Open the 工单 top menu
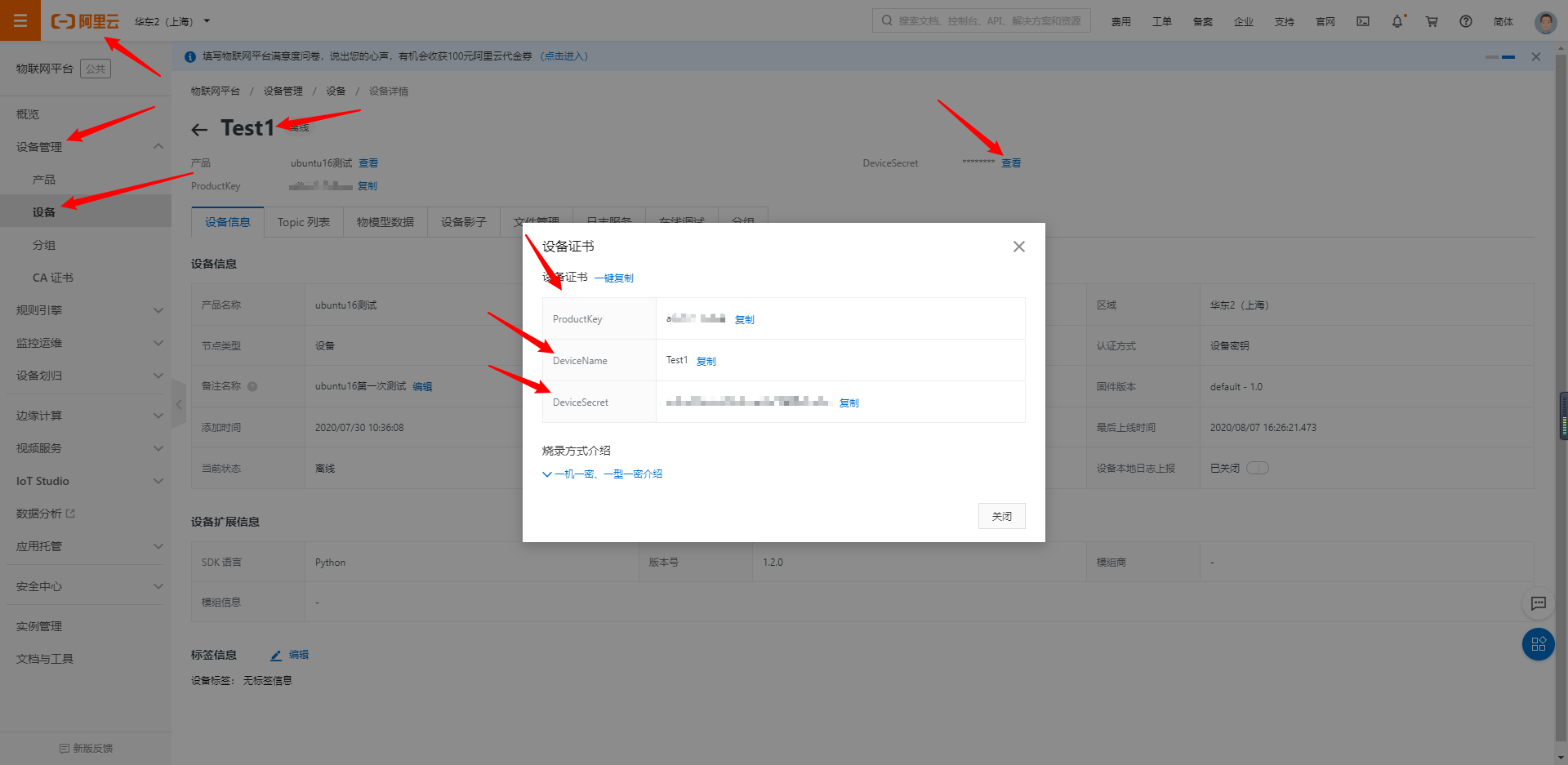This screenshot has height=765, width=1568. pos(1162,22)
